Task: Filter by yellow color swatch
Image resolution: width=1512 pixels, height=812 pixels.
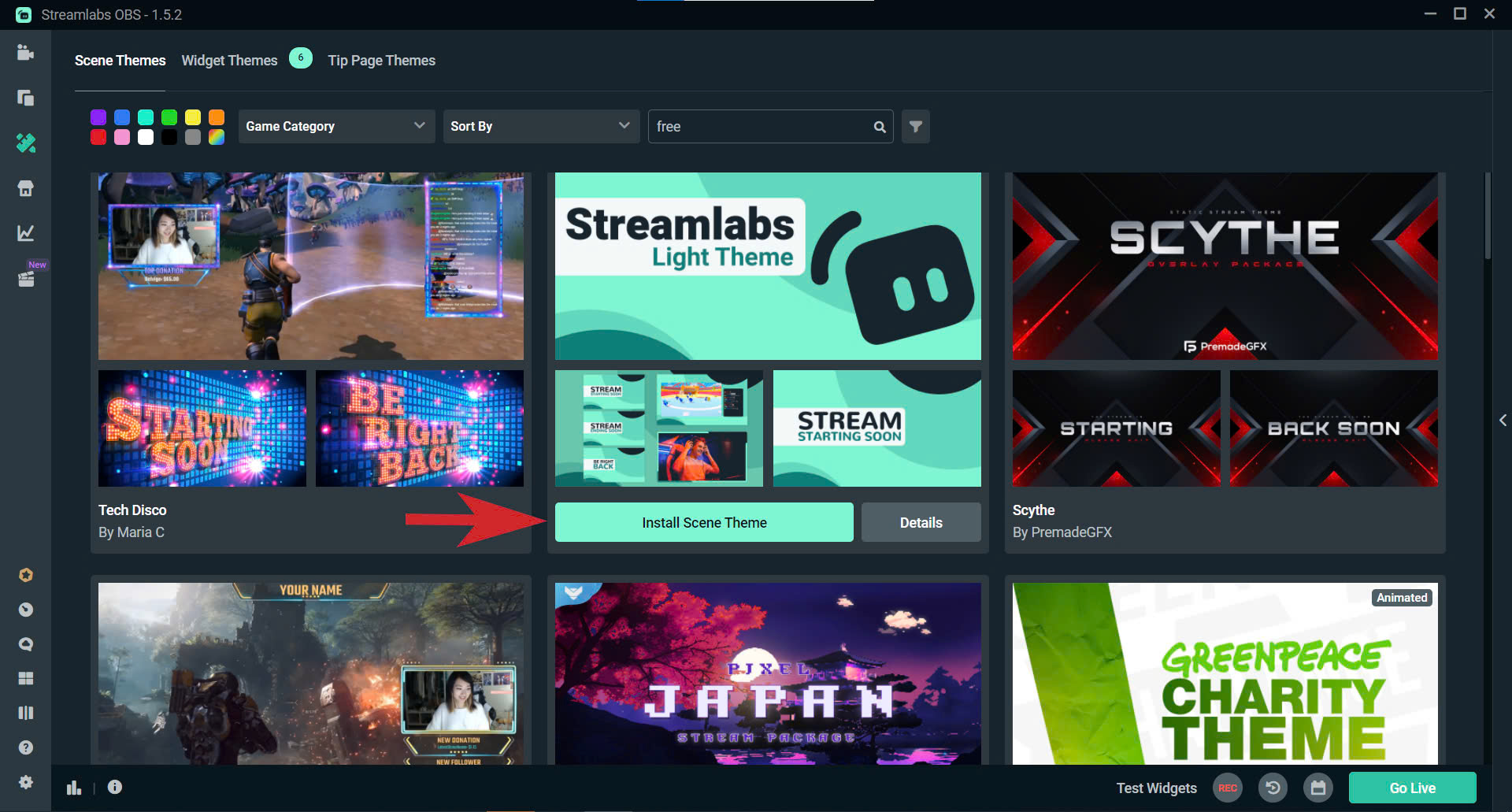Action: (x=193, y=117)
